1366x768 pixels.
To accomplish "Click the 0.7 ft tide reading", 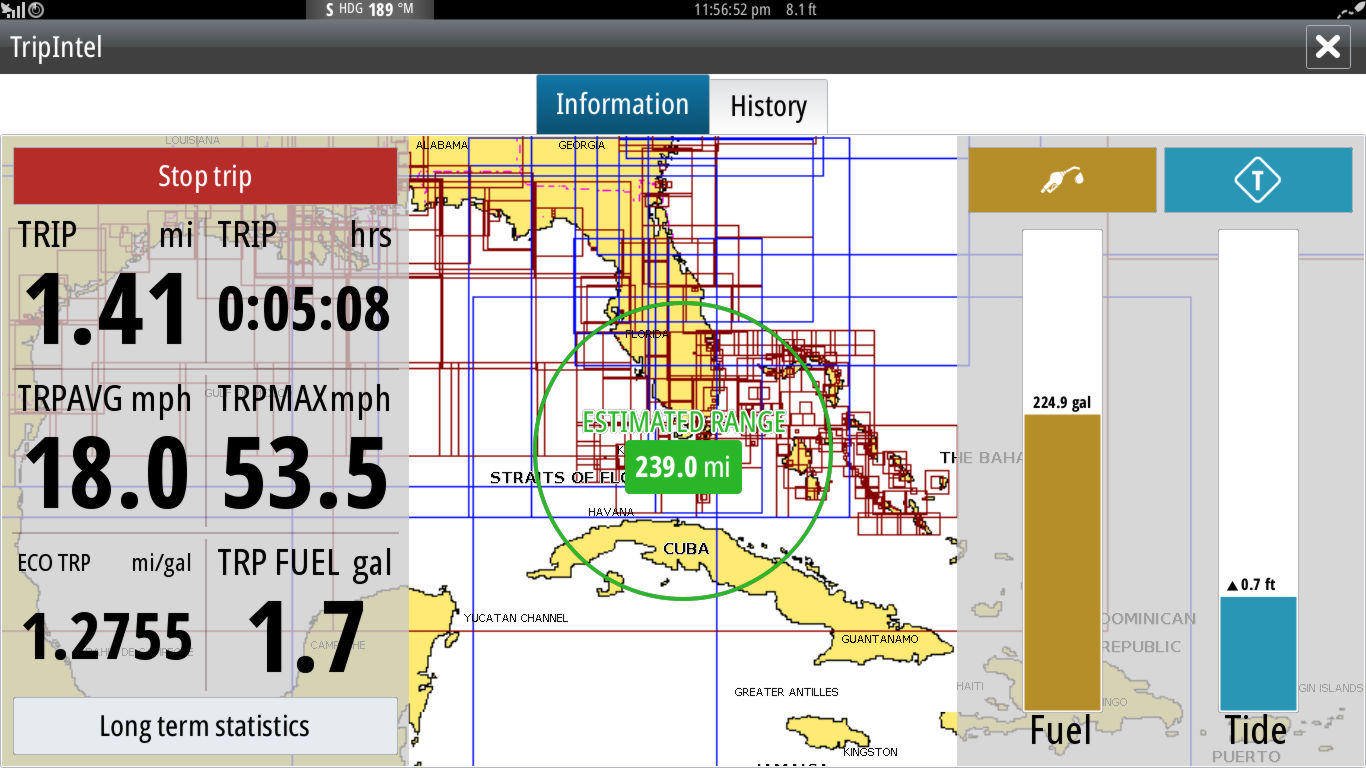I will pyautogui.click(x=1251, y=585).
